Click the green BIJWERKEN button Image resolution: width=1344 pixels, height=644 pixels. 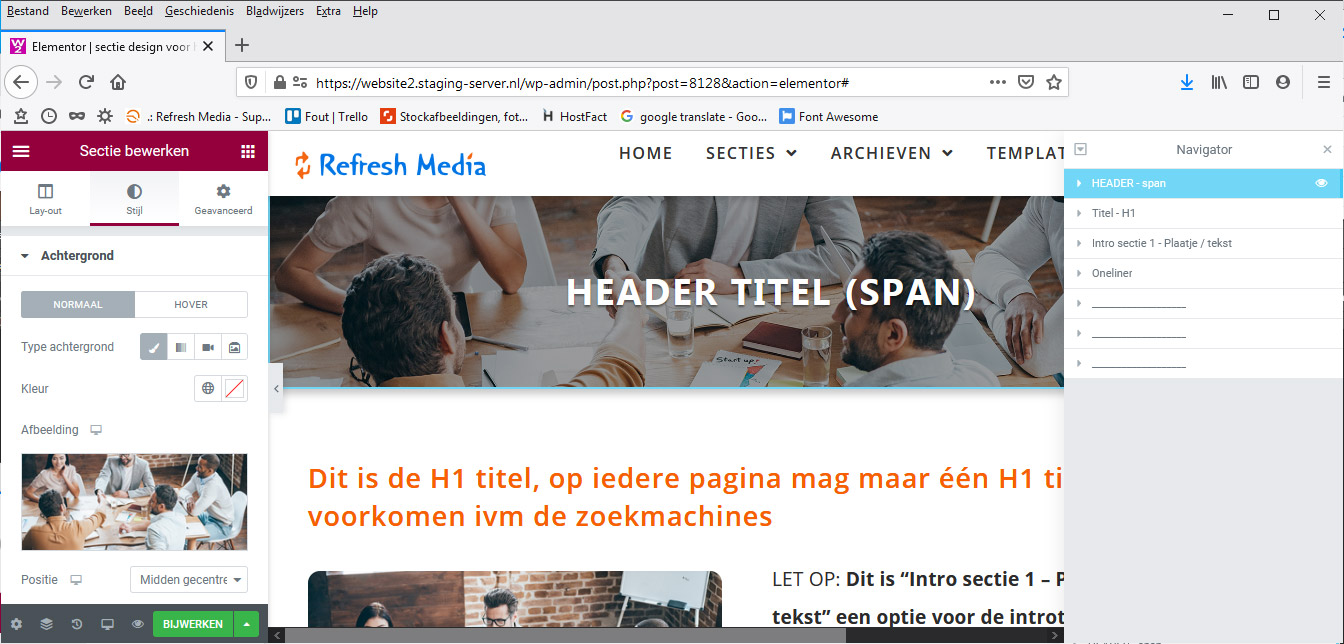(193, 624)
